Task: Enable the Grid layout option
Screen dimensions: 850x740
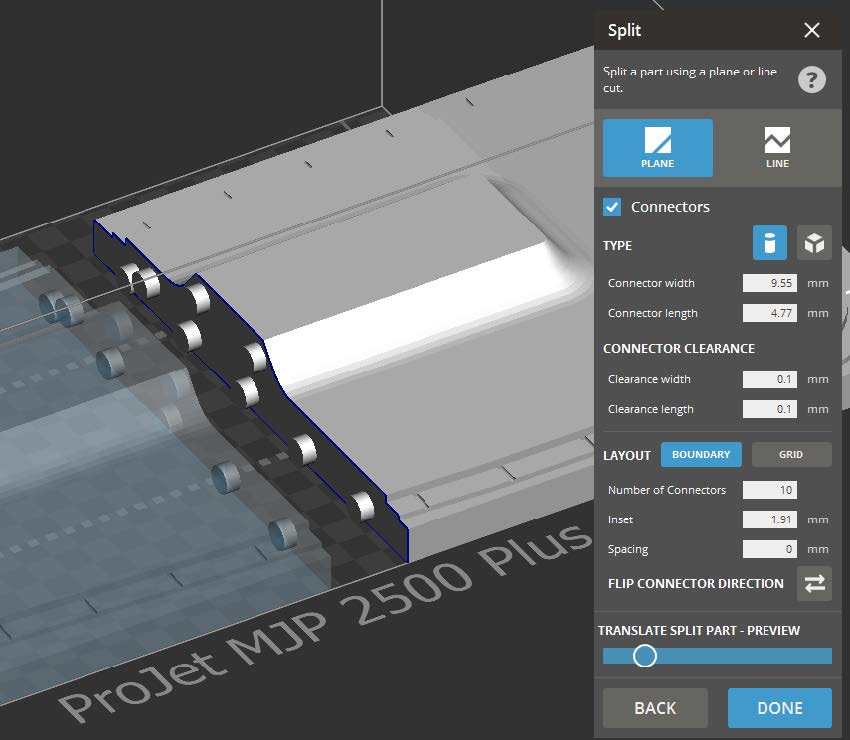Action: coord(791,454)
